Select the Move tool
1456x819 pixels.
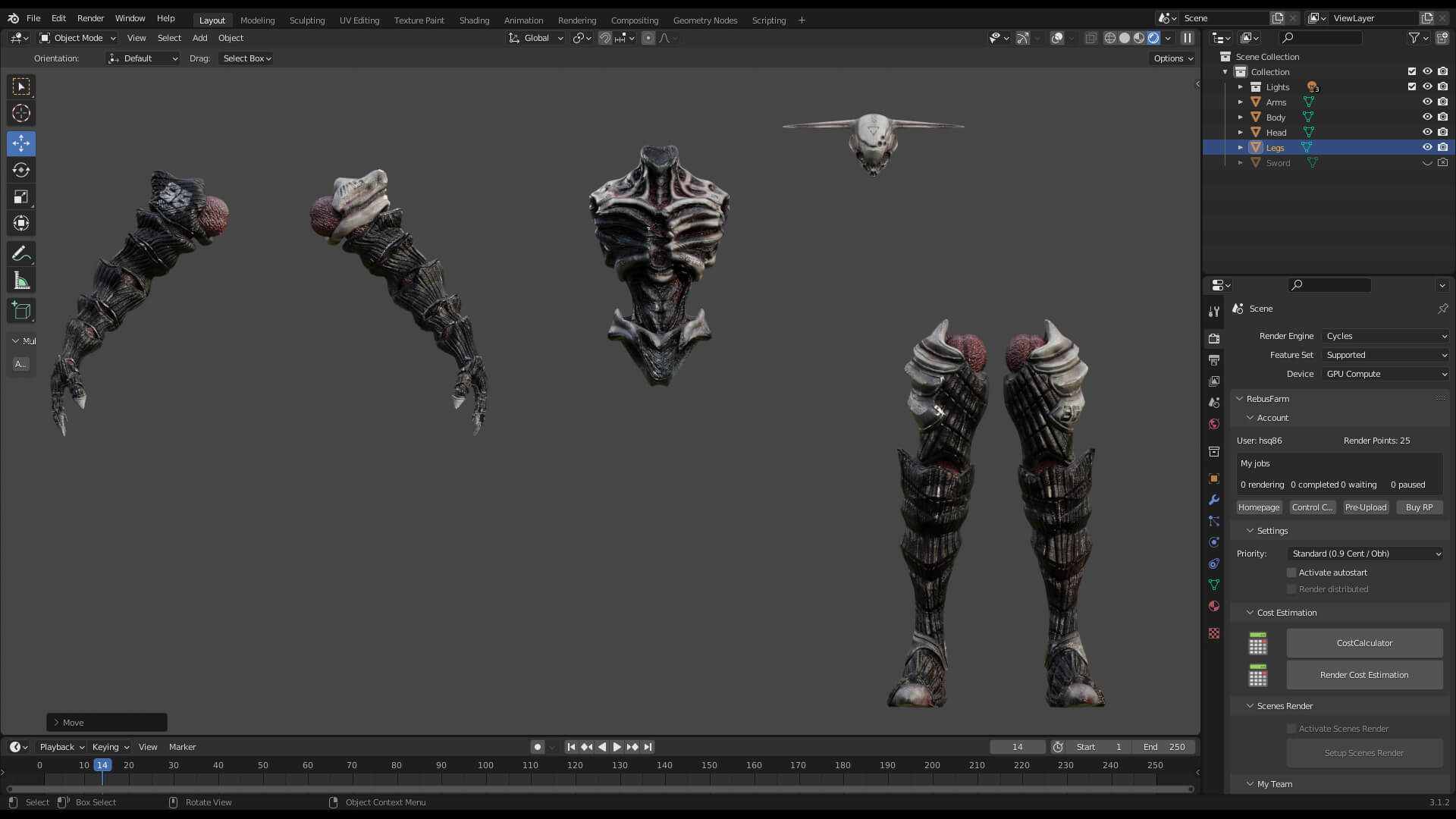click(x=21, y=143)
